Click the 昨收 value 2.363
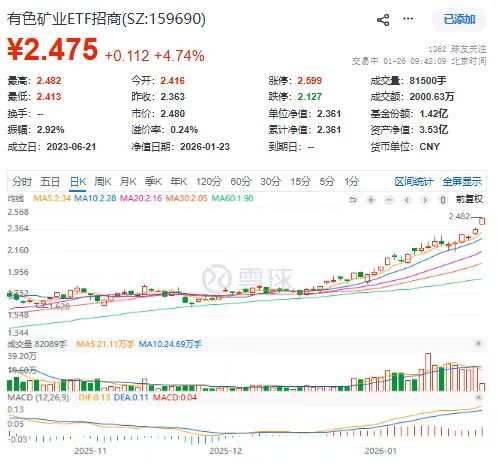This screenshot has height=463, width=498. [x=173, y=97]
